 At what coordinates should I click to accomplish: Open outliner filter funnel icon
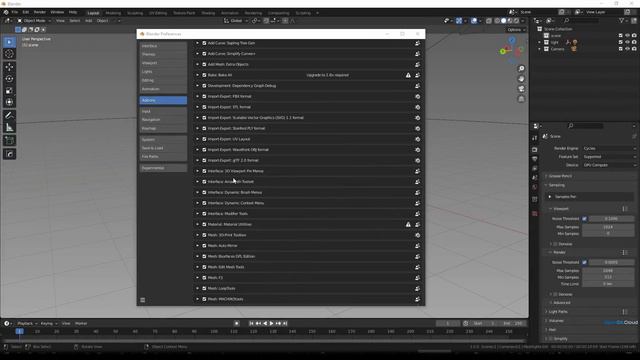(x=622, y=21)
